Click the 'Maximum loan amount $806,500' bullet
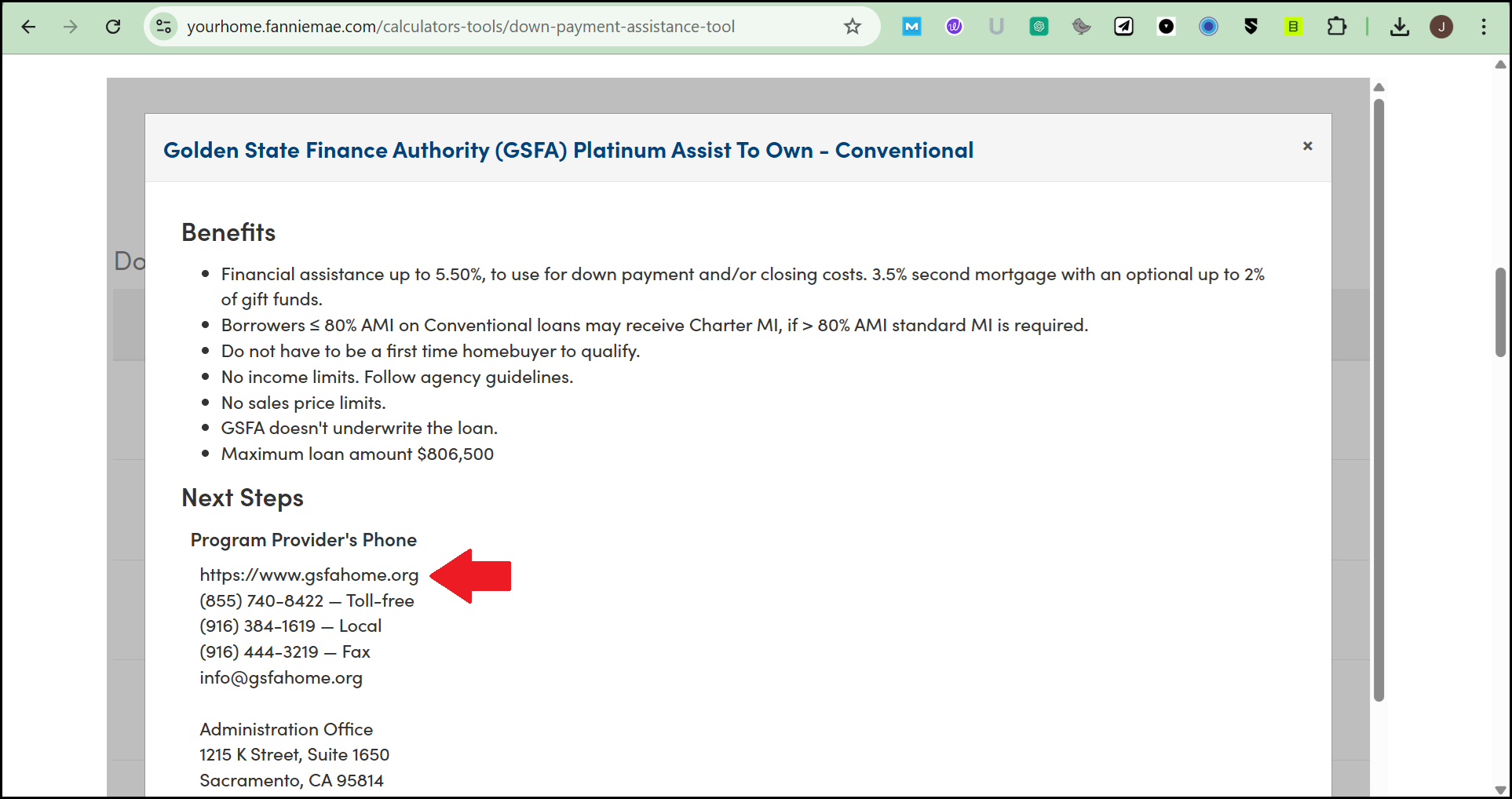This screenshot has height=799, width=1512. click(357, 454)
